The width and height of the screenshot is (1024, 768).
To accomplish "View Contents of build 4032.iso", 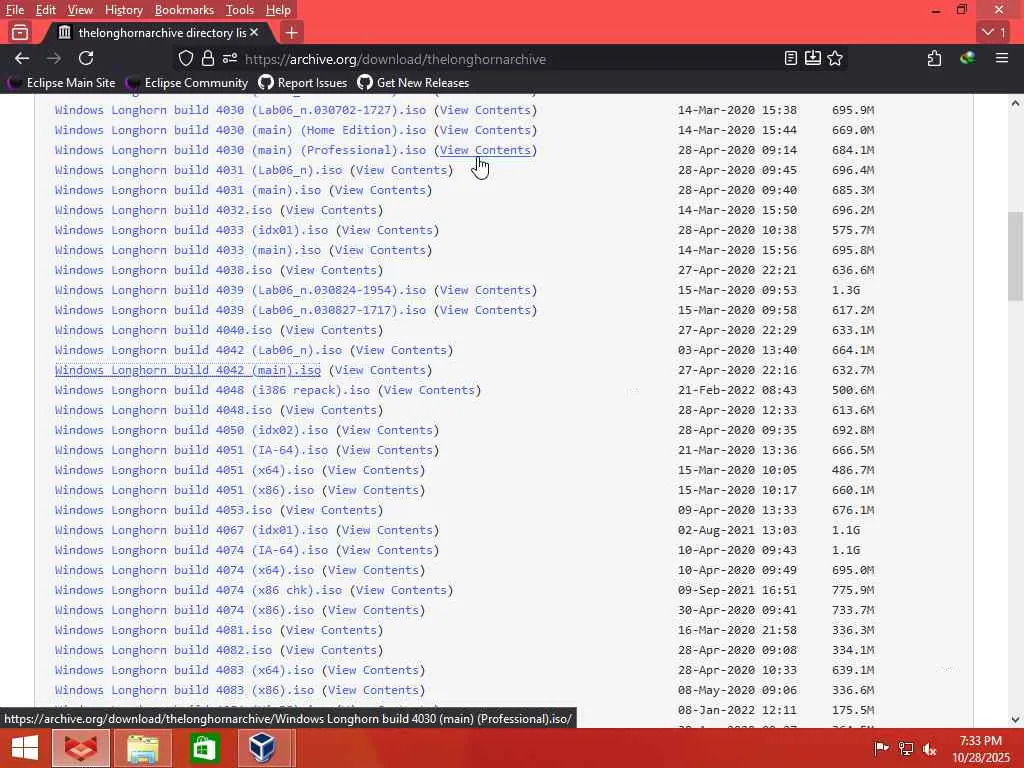I will [x=331, y=210].
